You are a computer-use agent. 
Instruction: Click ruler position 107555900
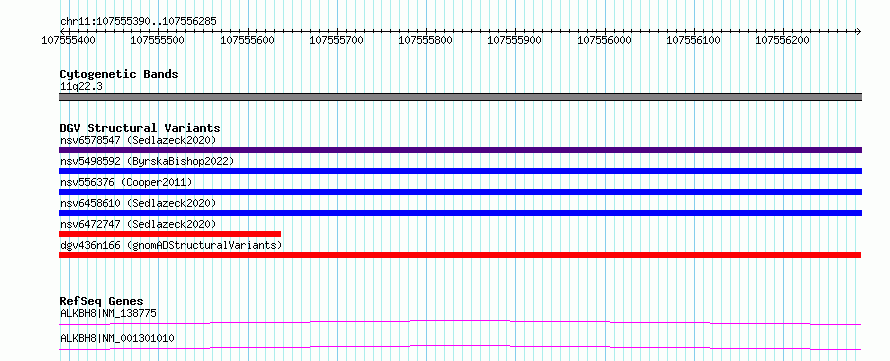point(515,40)
